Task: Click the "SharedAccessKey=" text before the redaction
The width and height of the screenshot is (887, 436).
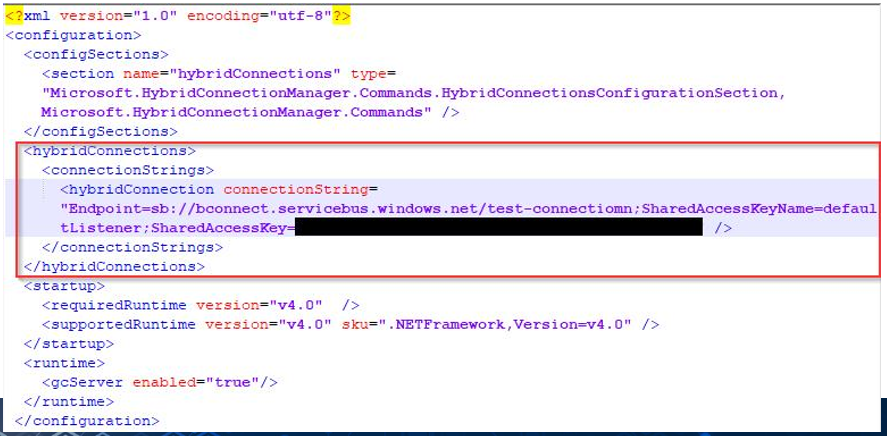Action: (x=223, y=228)
